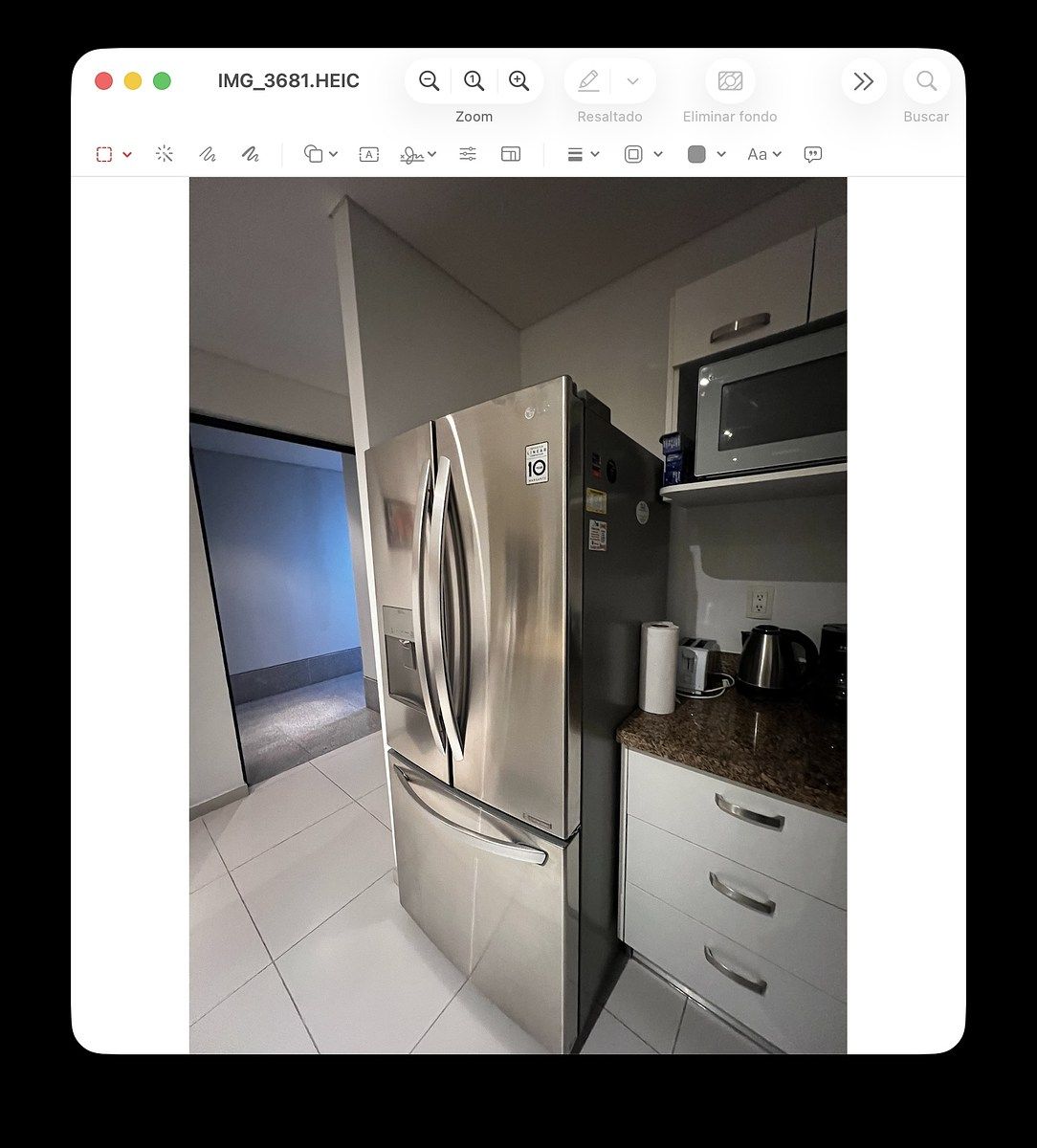Expand the selection tools dropdown arrow
Image resolution: width=1037 pixels, height=1148 pixels.
pos(127,155)
